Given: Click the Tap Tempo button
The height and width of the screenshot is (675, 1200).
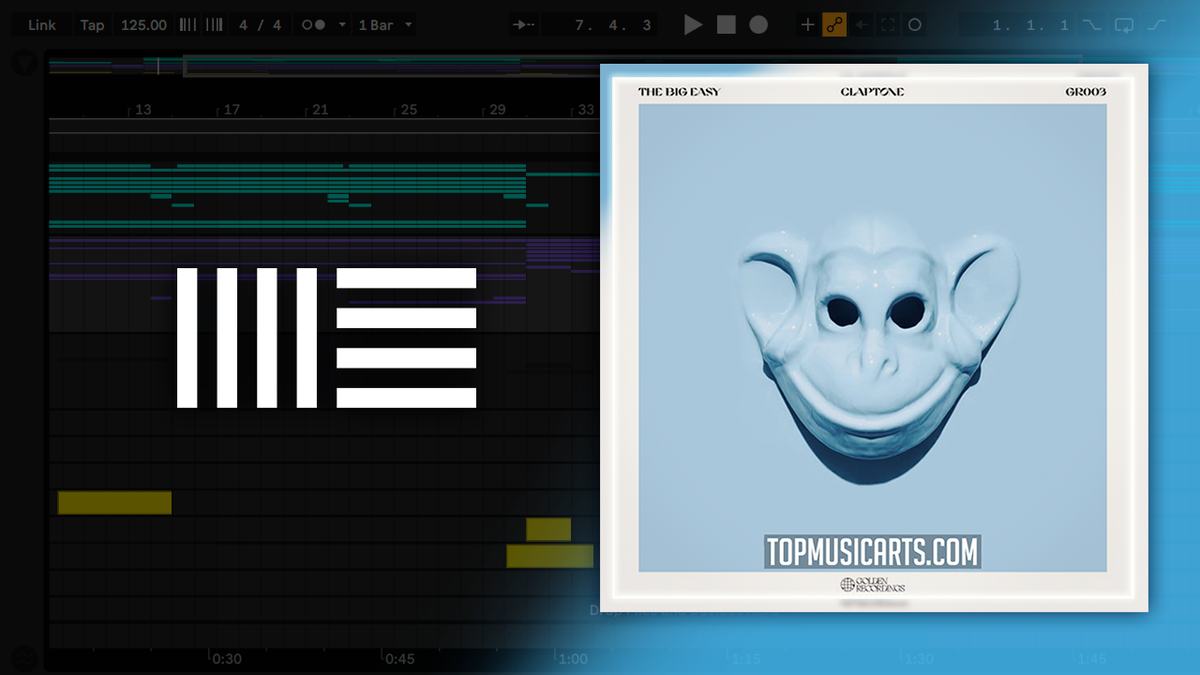Looking at the screenshot, I should pos(92,24).
